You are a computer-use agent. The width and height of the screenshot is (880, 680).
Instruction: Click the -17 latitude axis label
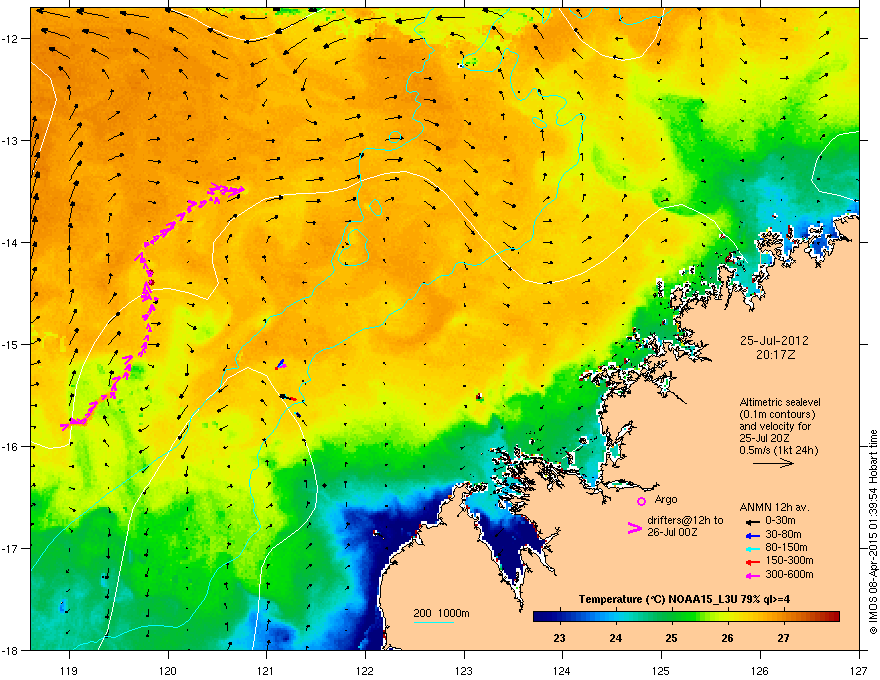[11, 548]
